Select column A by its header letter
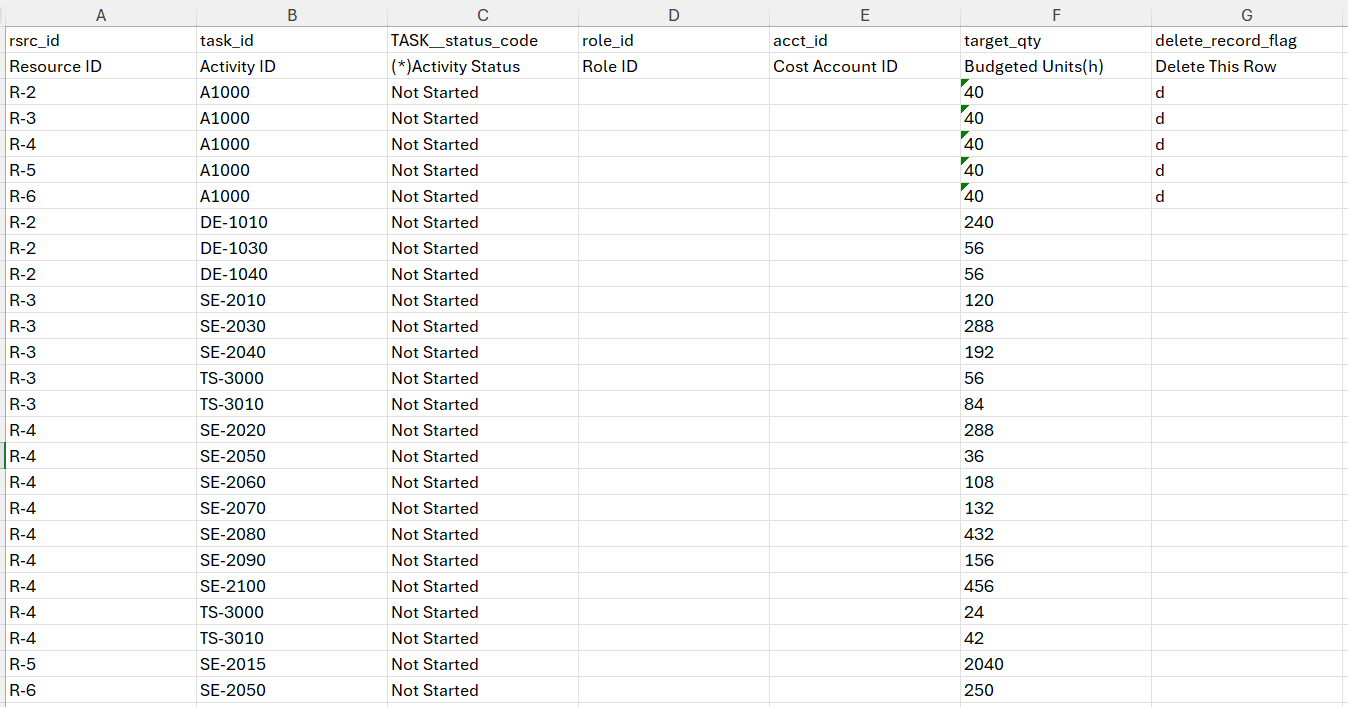 point(100,15)
